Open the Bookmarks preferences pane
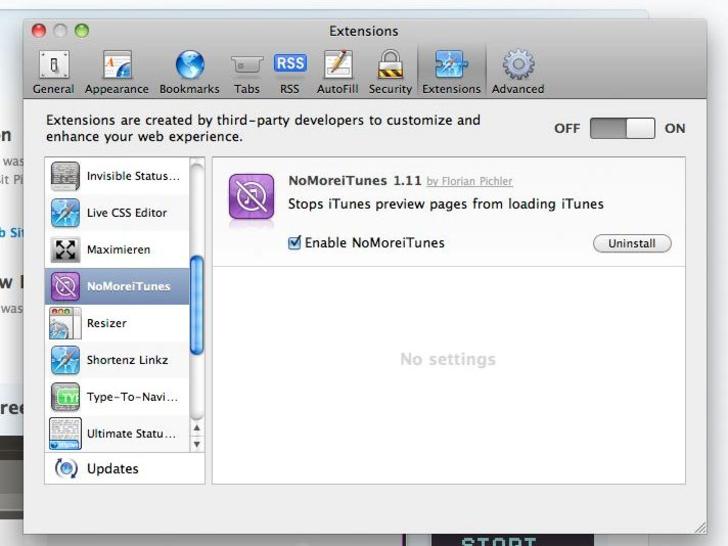 tap(189, 72)
